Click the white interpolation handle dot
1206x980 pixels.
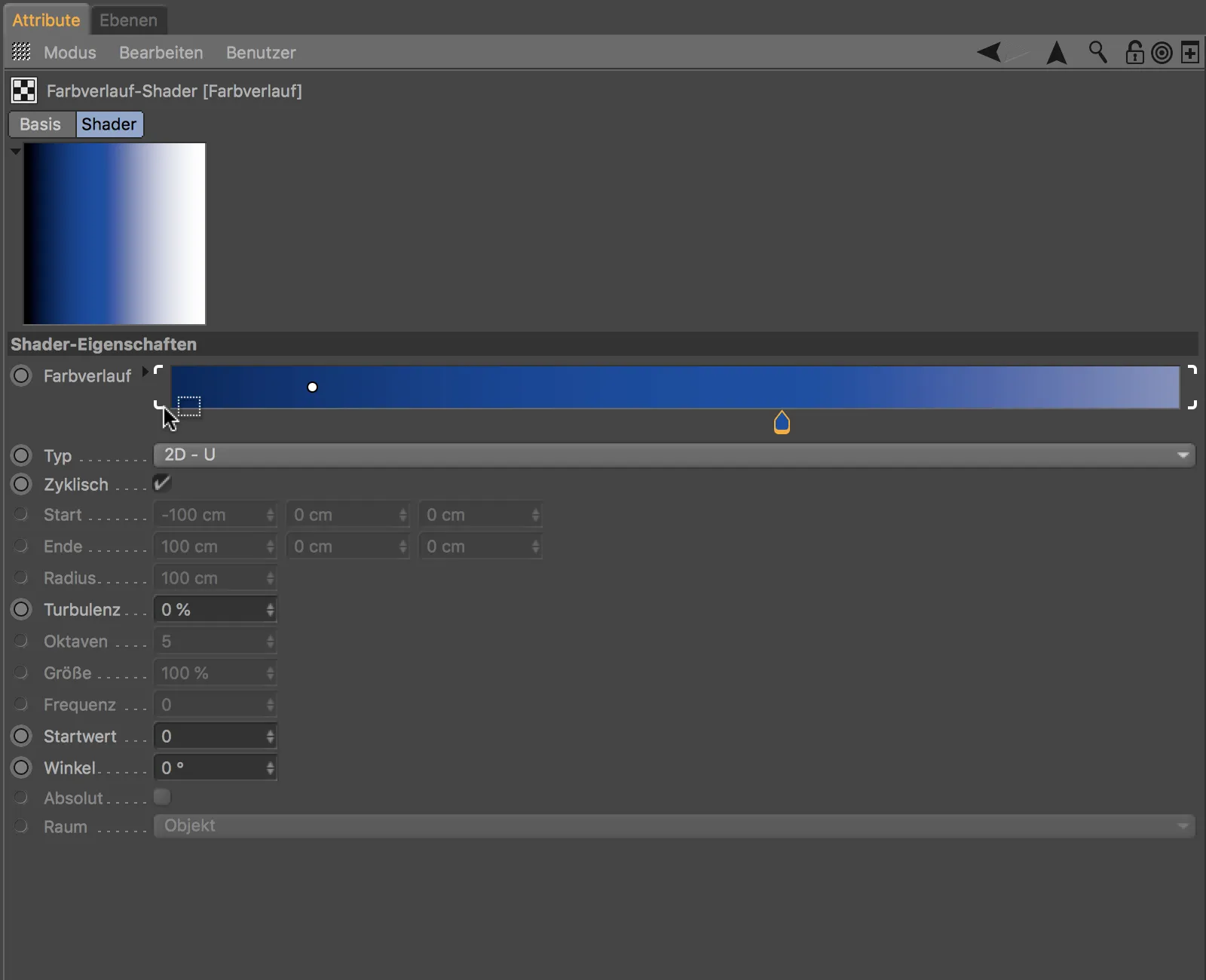click(x=312, y=387)
